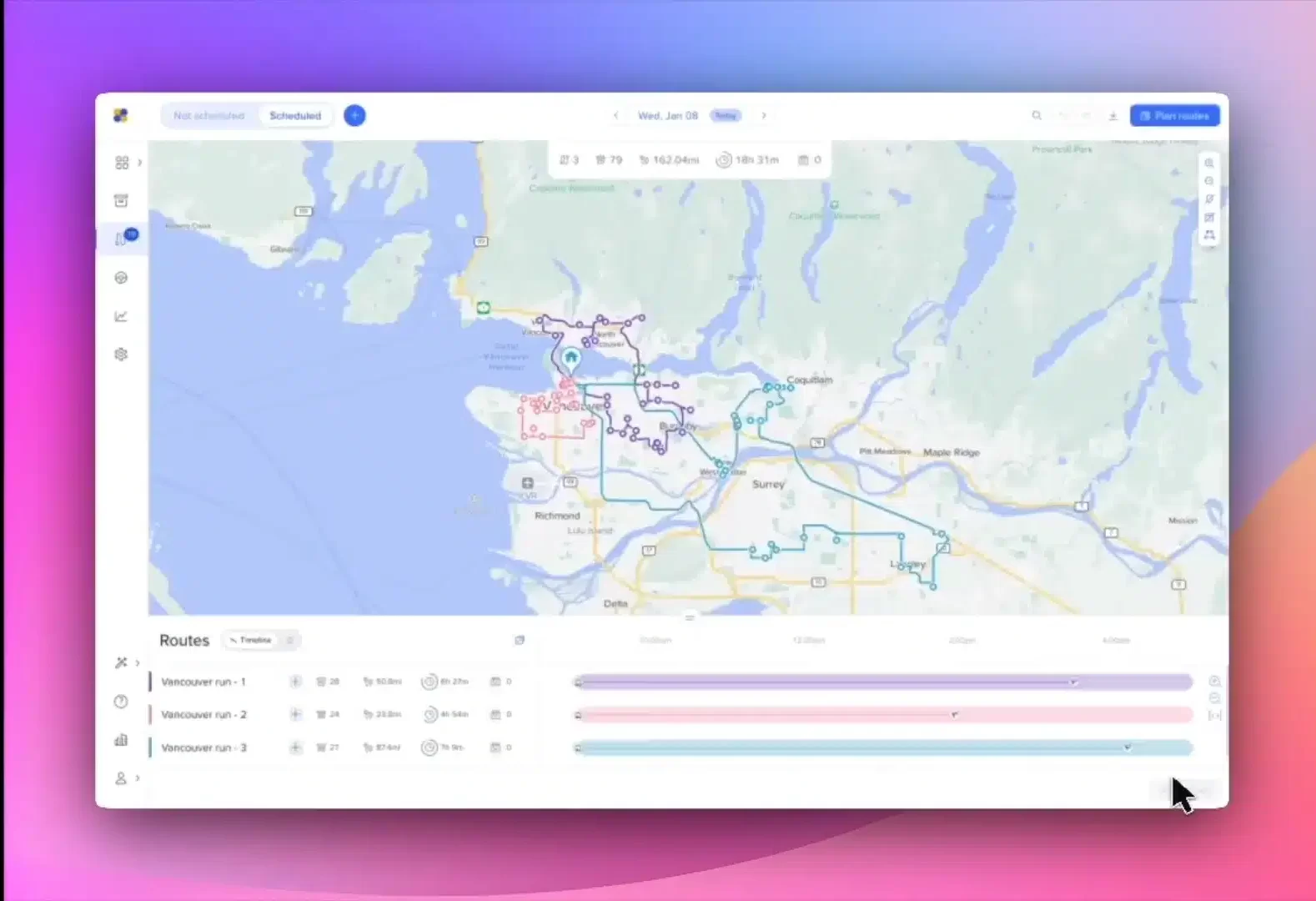Zoom in on the map
Image resolution: width=1316 pixels, height=901 pixels.
[x=1209, y=163]
